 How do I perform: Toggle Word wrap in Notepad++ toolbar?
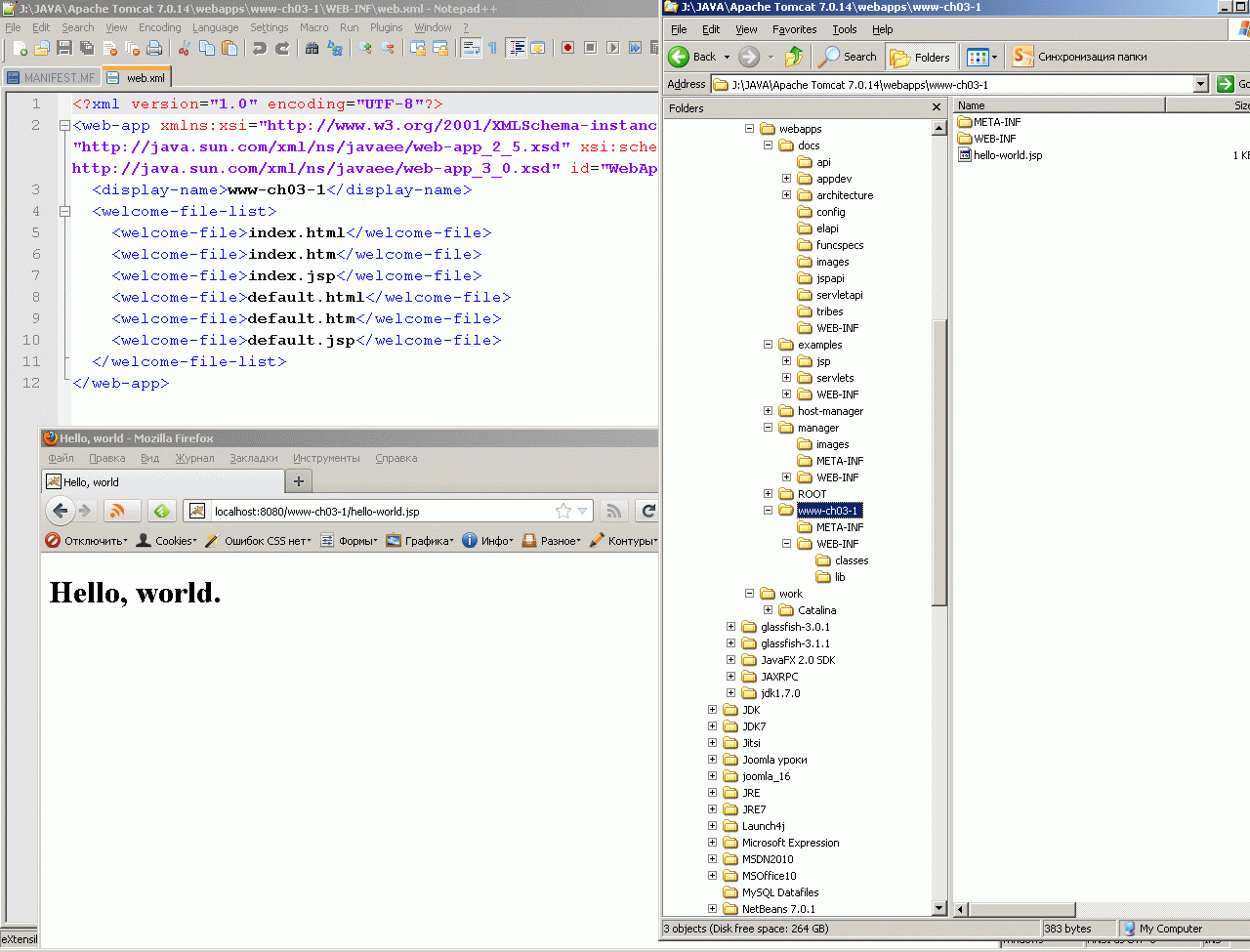point(471,48)
